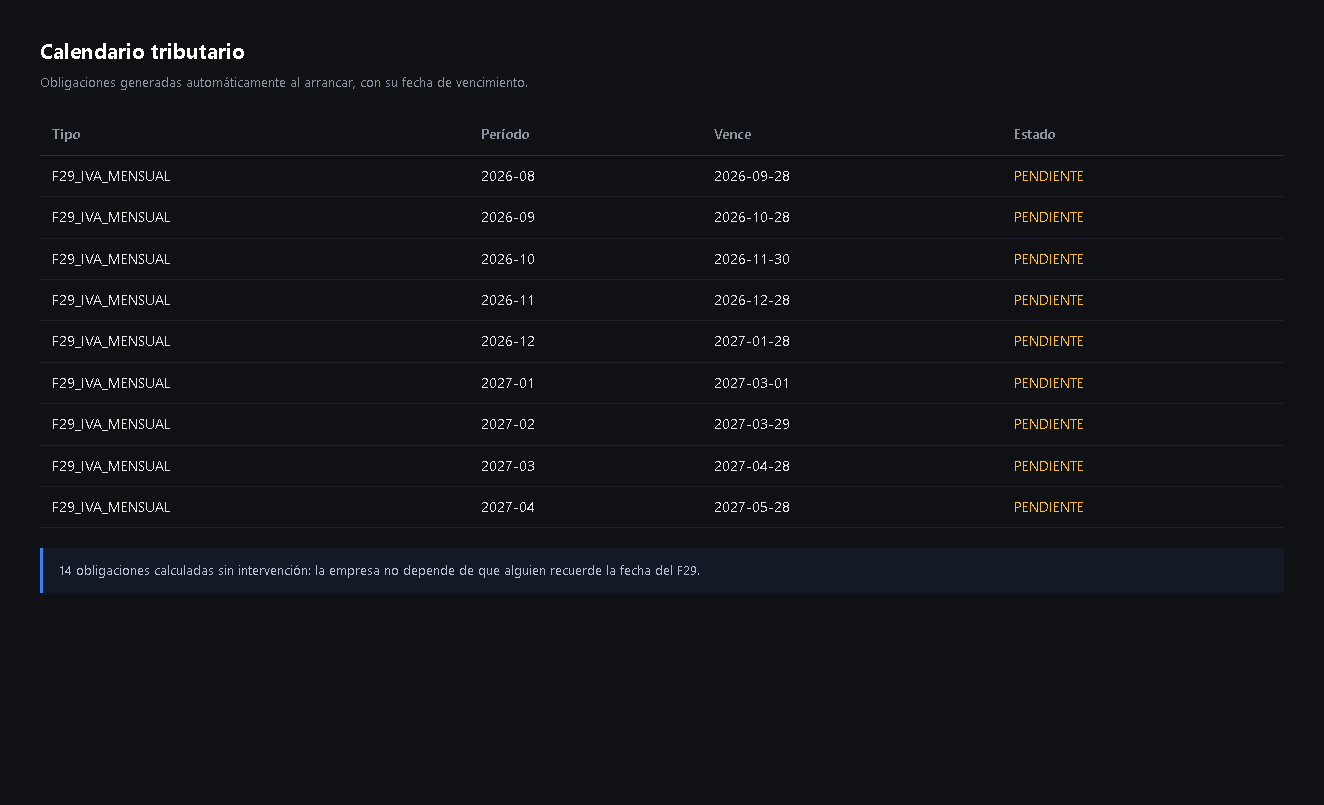Click period cell "2026-10"
Image resolution: width=1324 pixels, height=805 pixels.
tap(508, 259)
